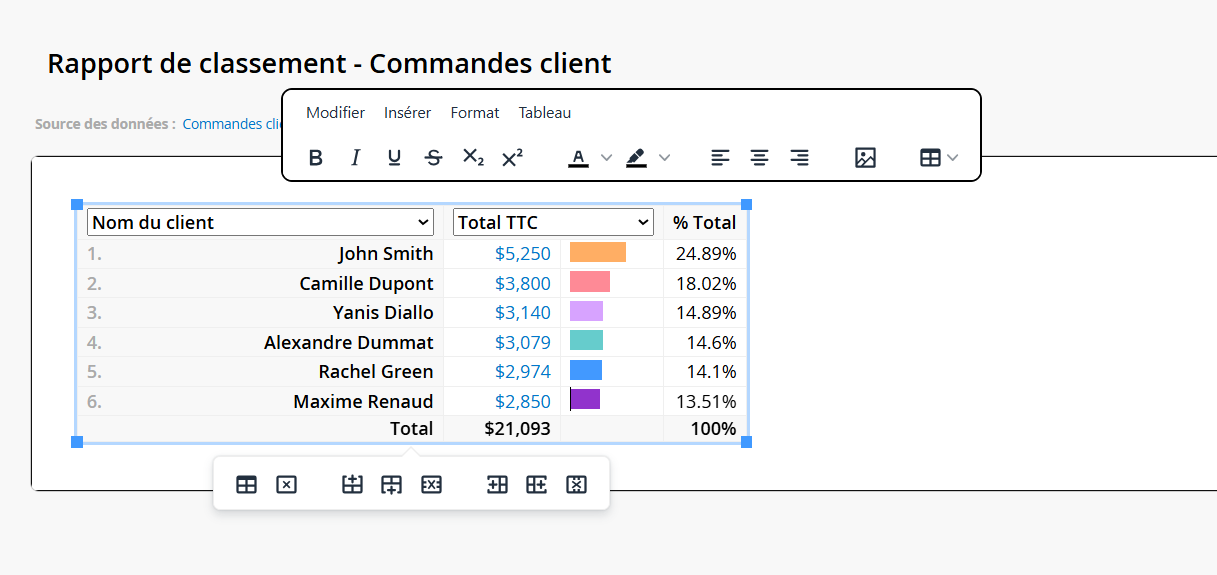Delete the current table row
The width and height of the screenshot is (1217, 575).
tap(431, 485)
